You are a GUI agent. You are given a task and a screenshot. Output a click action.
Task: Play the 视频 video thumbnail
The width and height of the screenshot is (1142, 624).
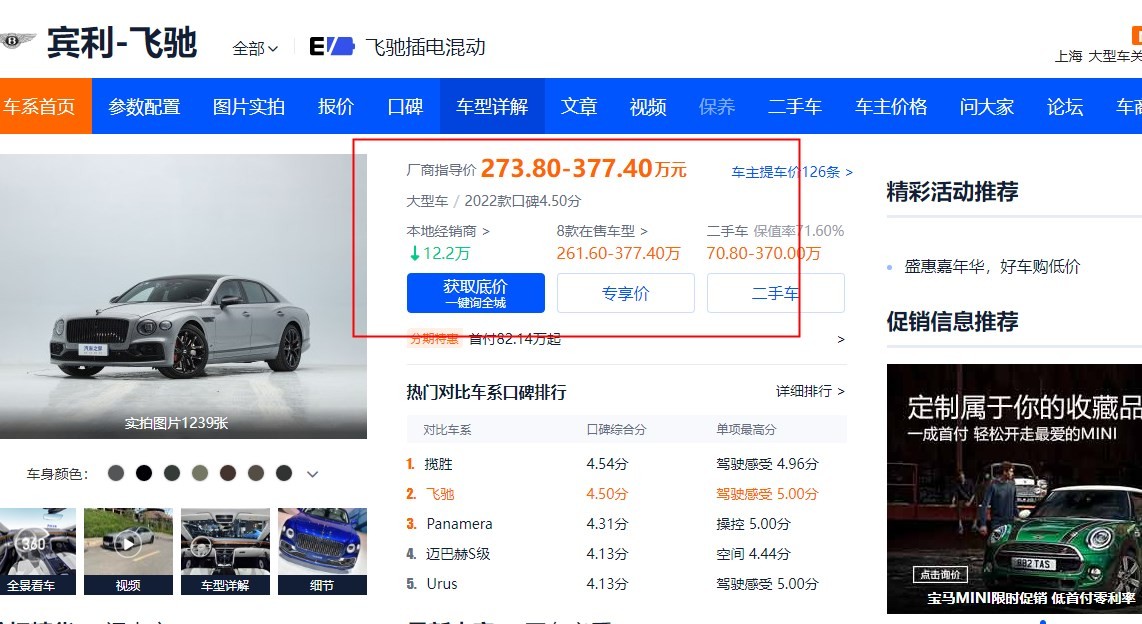[x=127, y=543]
